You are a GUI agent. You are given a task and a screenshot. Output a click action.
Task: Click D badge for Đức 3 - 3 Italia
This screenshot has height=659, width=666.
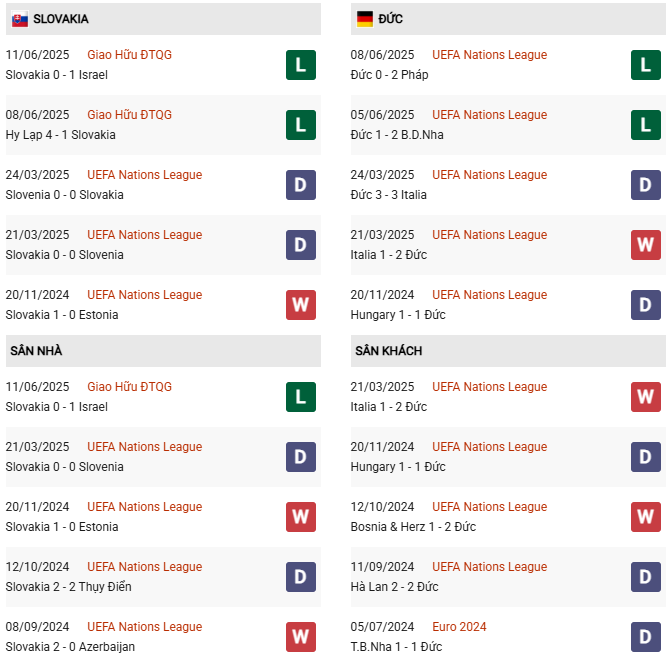pyautogui.click(x=646, y=185)
